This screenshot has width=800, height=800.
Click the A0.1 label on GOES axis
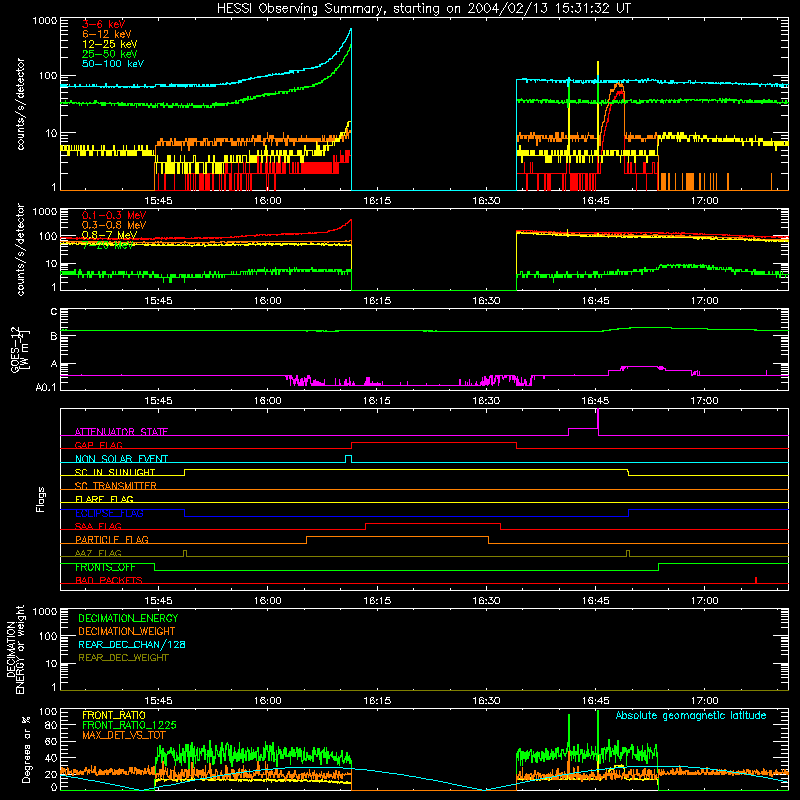click(46, 387)
